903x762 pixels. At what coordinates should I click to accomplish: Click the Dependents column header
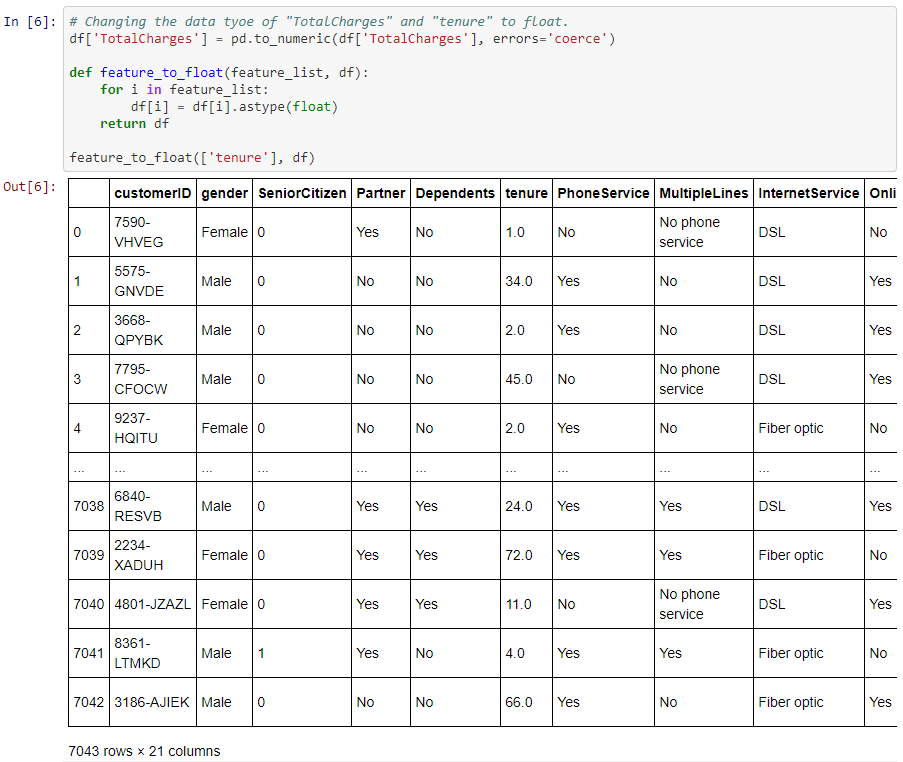click(x=454, y=193)
